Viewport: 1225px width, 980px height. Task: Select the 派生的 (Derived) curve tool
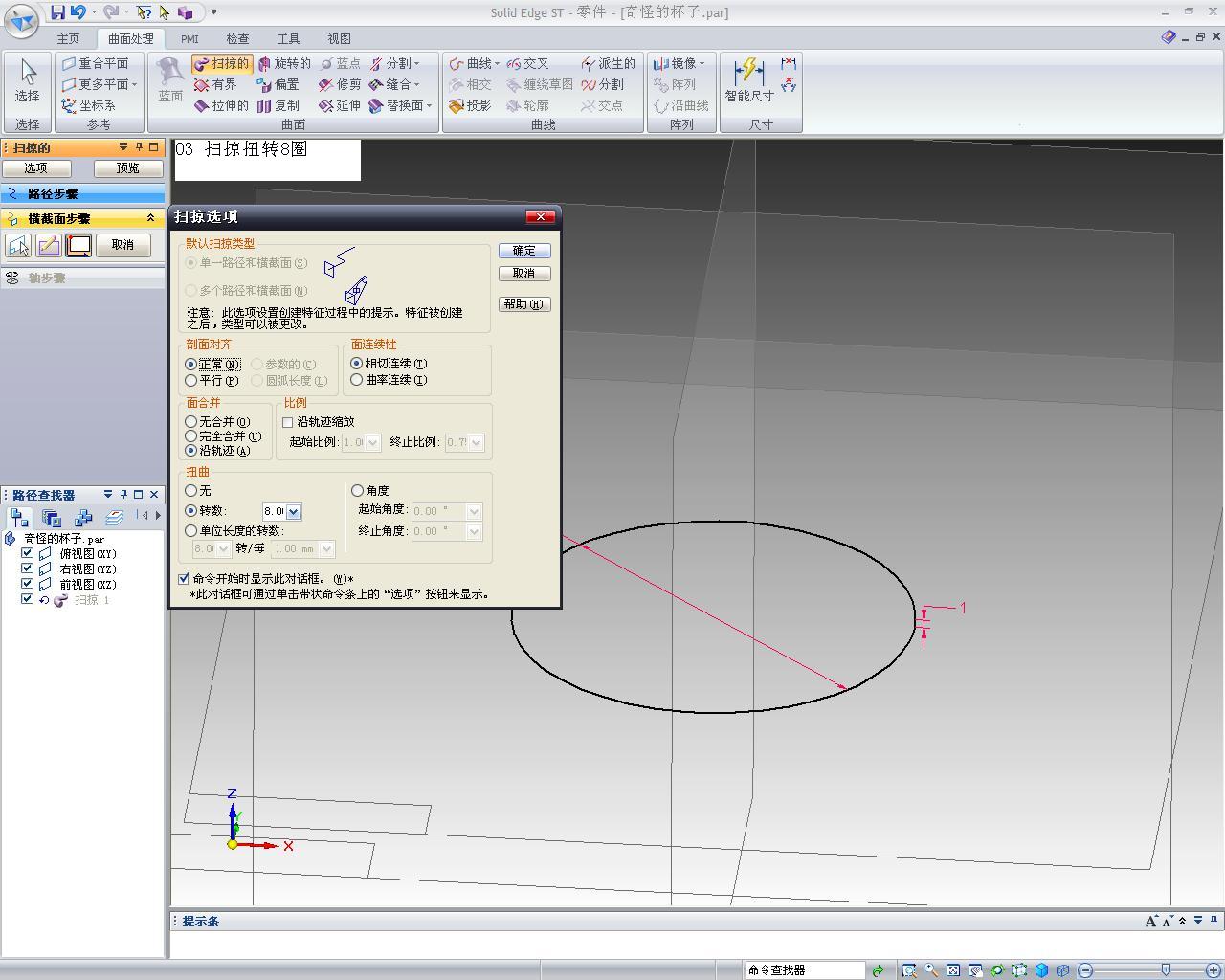pyautogui.click(x=608, y=63)
